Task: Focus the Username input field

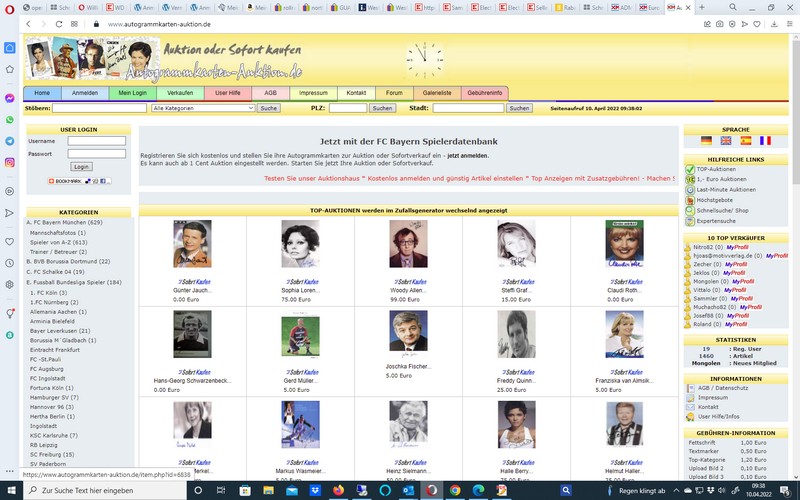Action: 96,141
